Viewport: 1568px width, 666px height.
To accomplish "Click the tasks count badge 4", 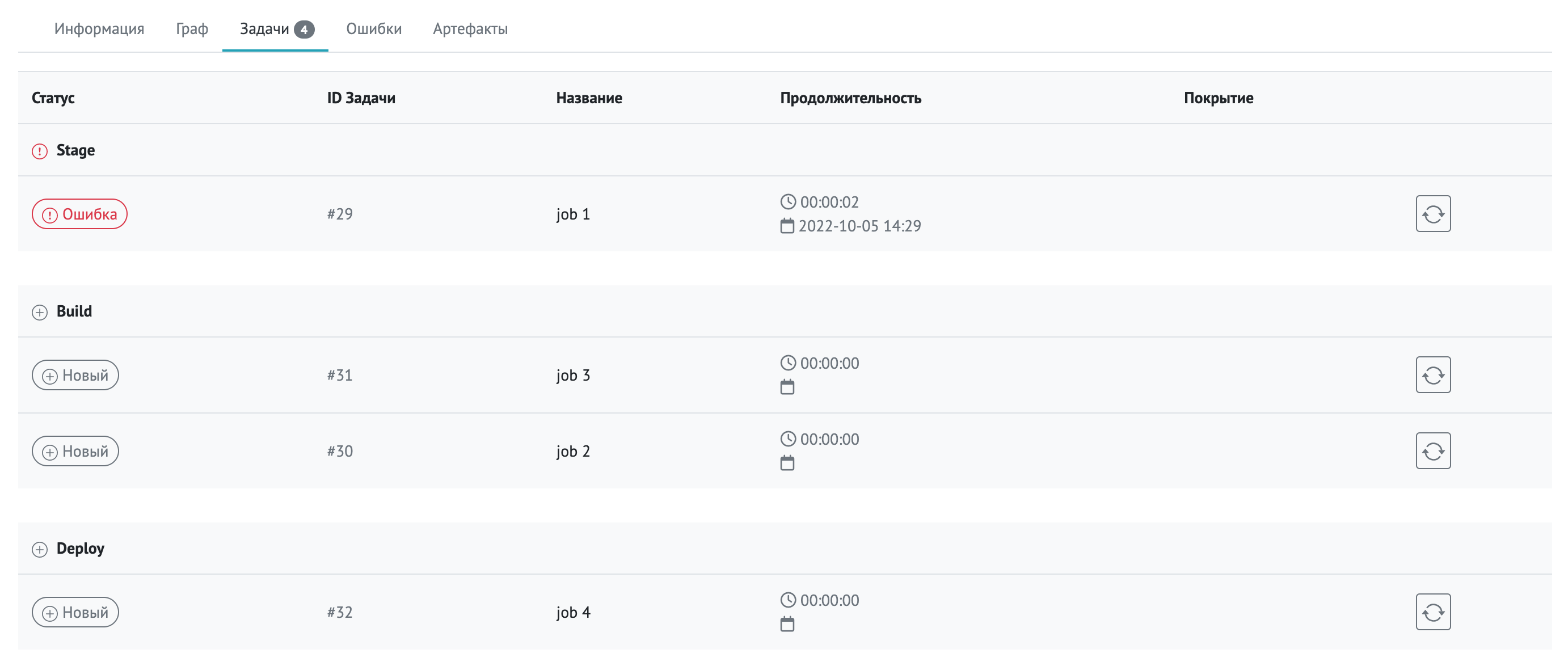I will pos(304,29).
